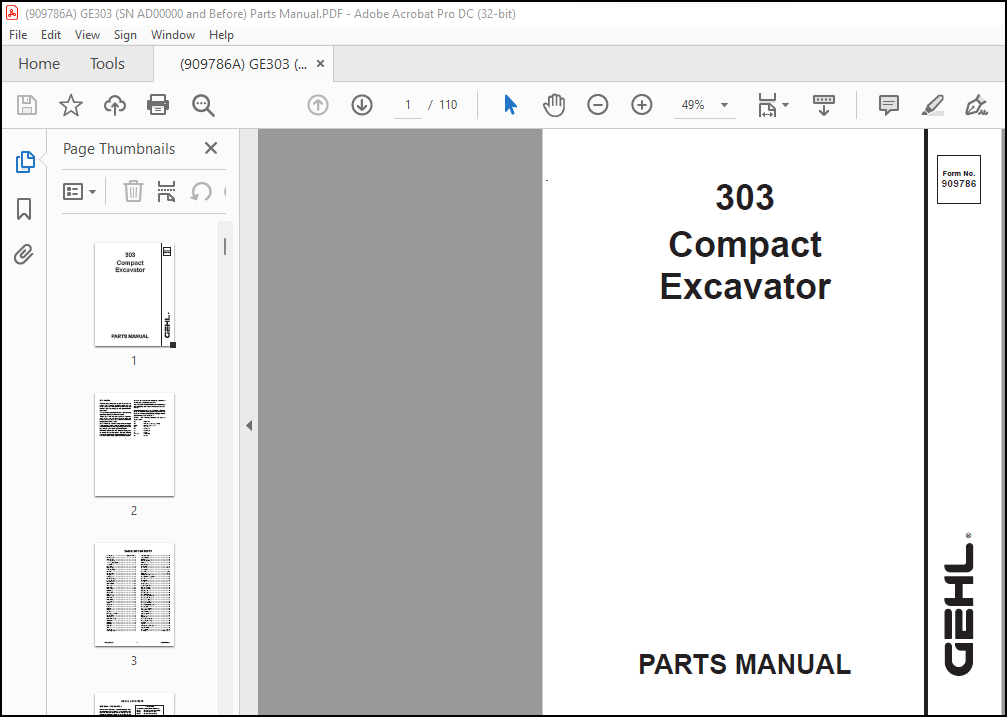Open the File menu
This screenshot has width=1007, height=717.
18,35
